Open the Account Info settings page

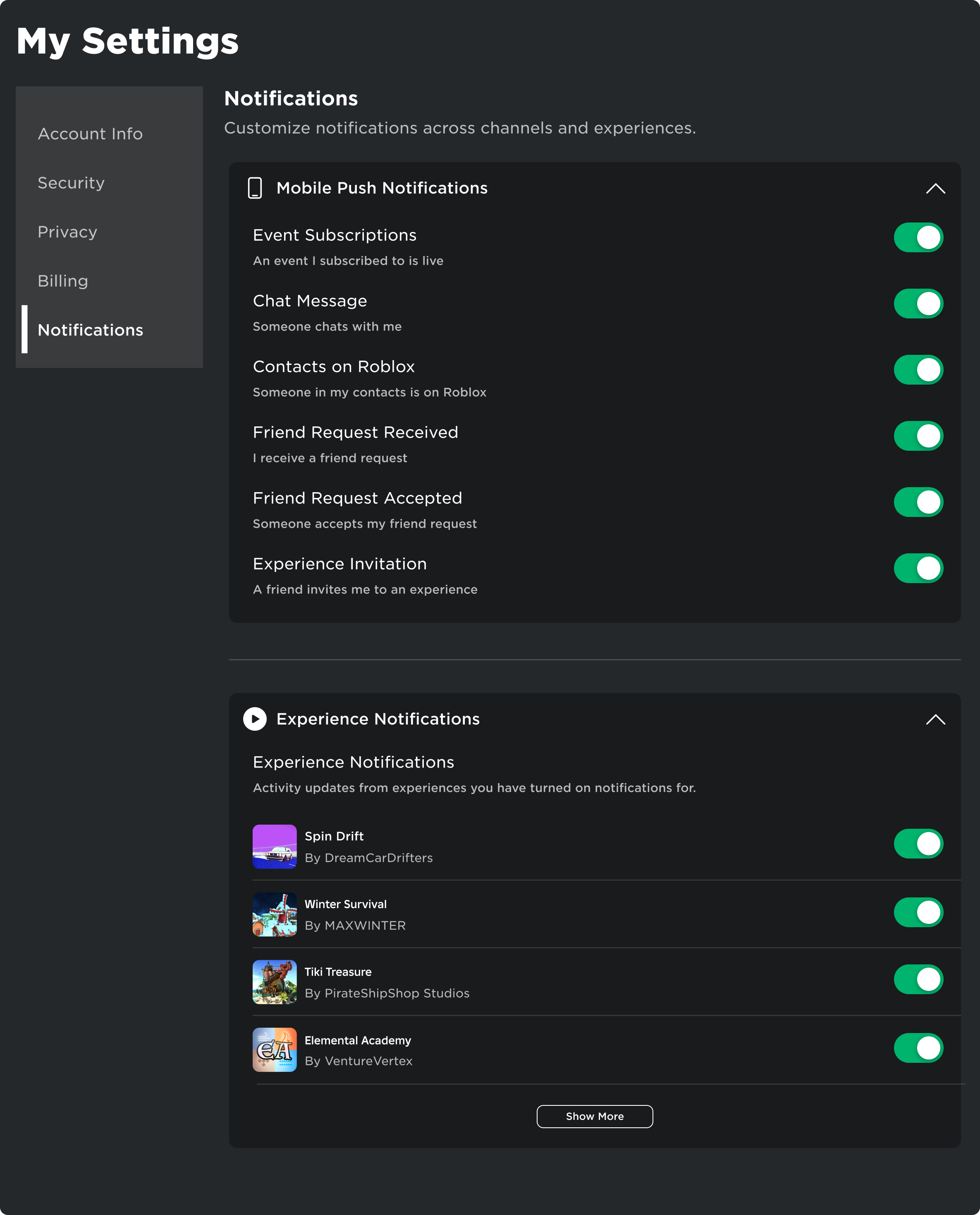[90, 134]
